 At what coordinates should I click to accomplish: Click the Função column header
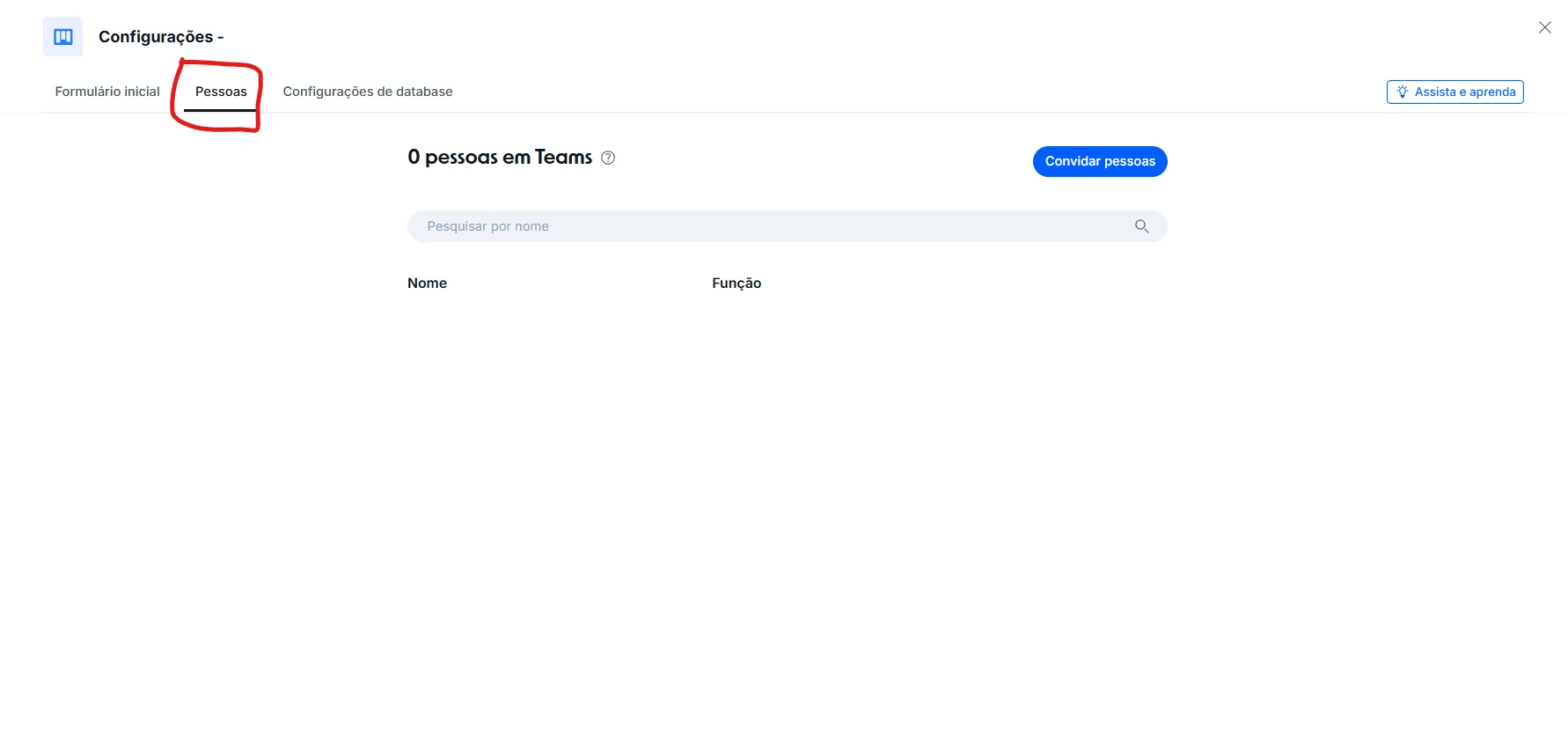(x=736, y=283)
